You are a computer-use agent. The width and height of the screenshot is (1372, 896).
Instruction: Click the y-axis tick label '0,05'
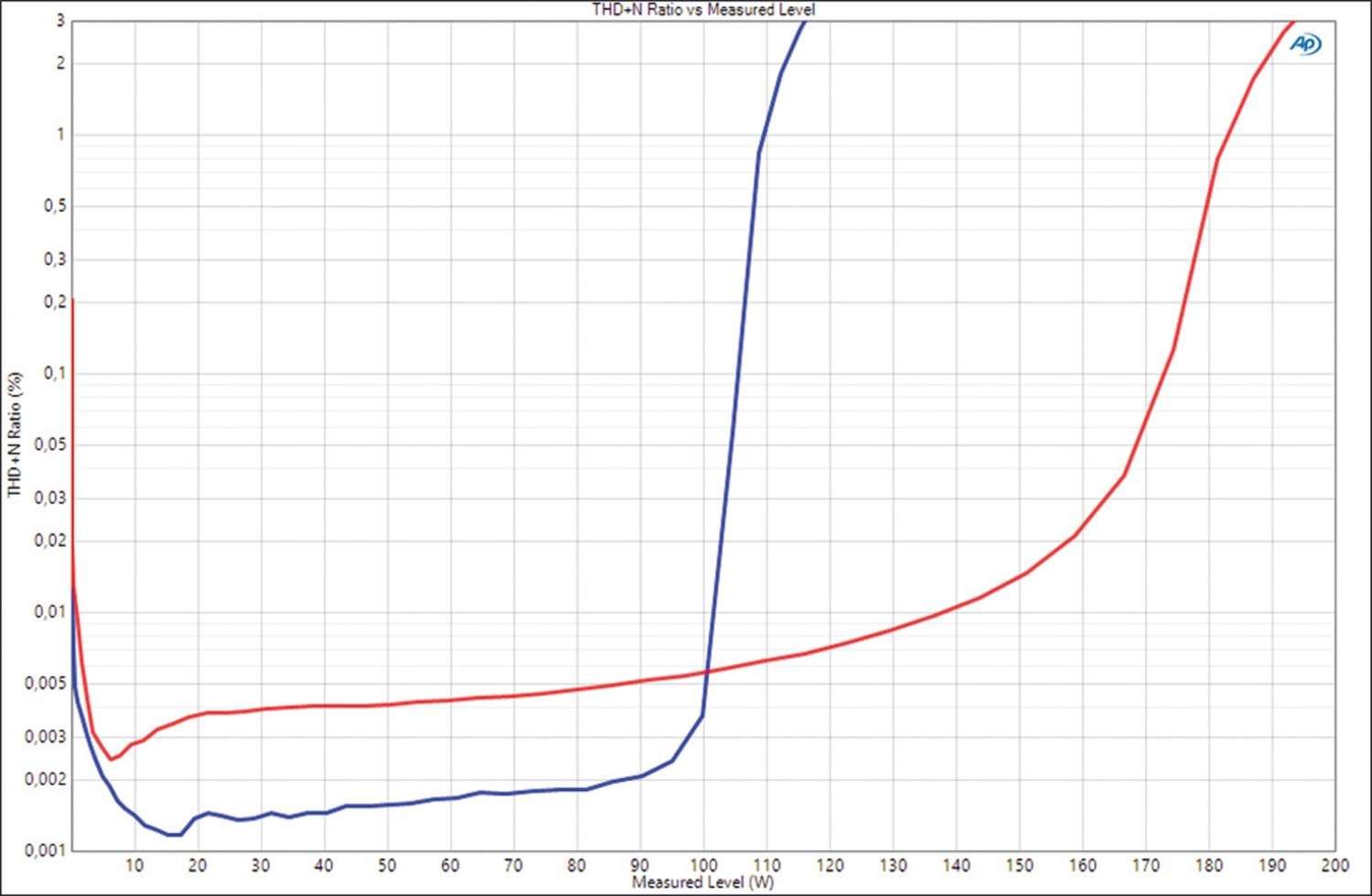50,444
